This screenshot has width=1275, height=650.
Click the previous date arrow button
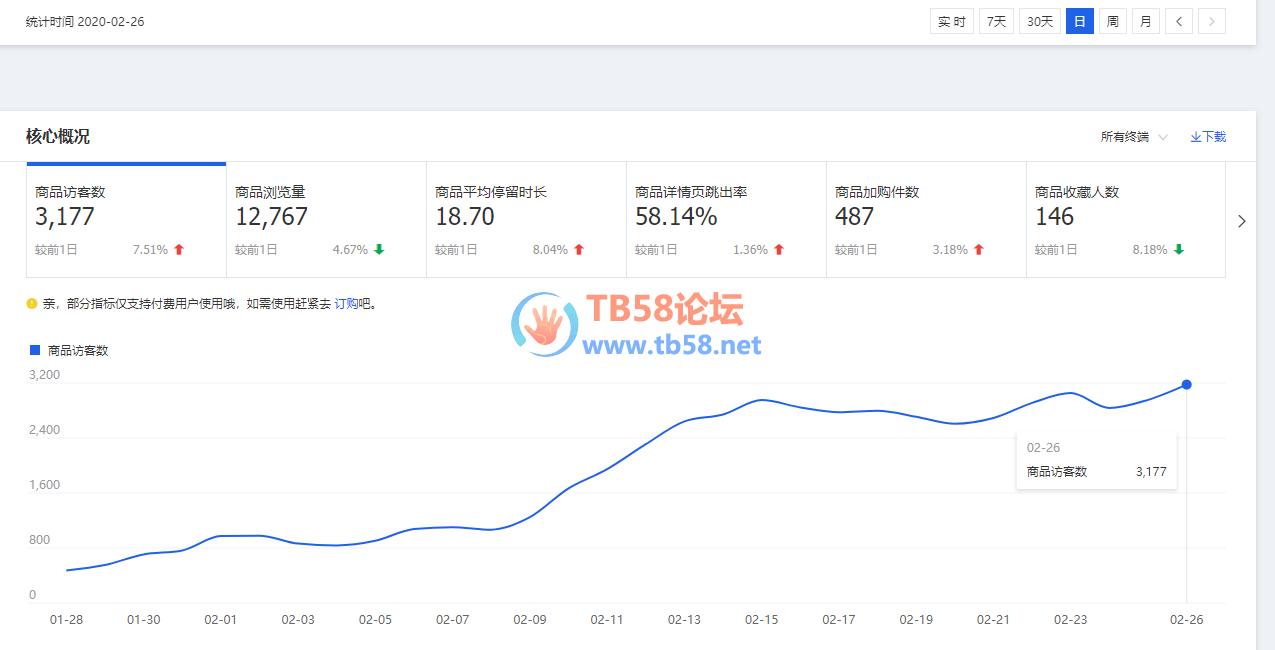tap(1178, 21)
